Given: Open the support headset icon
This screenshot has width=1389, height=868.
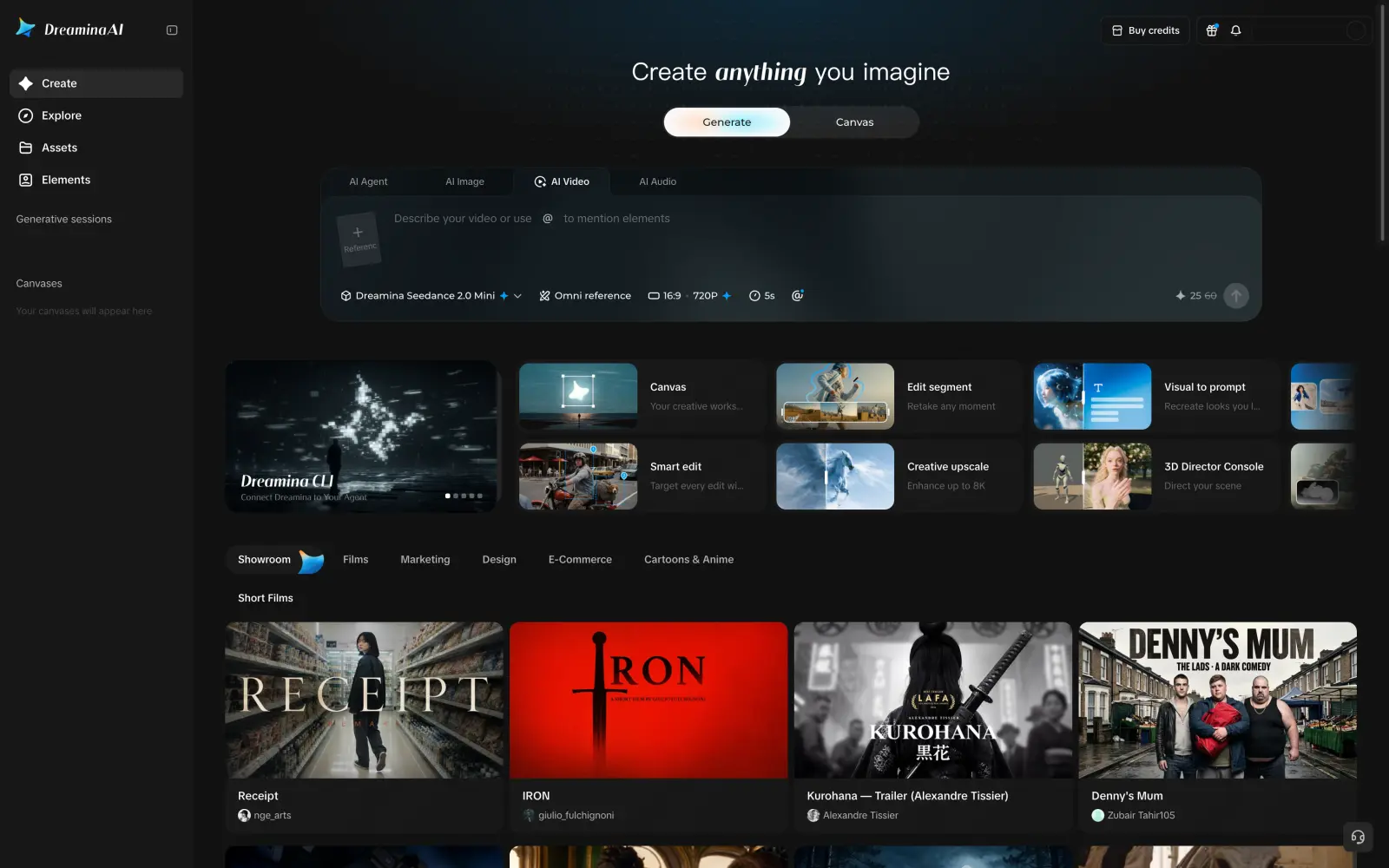Looking at the screenshot, I should [x=1358, y=837].
